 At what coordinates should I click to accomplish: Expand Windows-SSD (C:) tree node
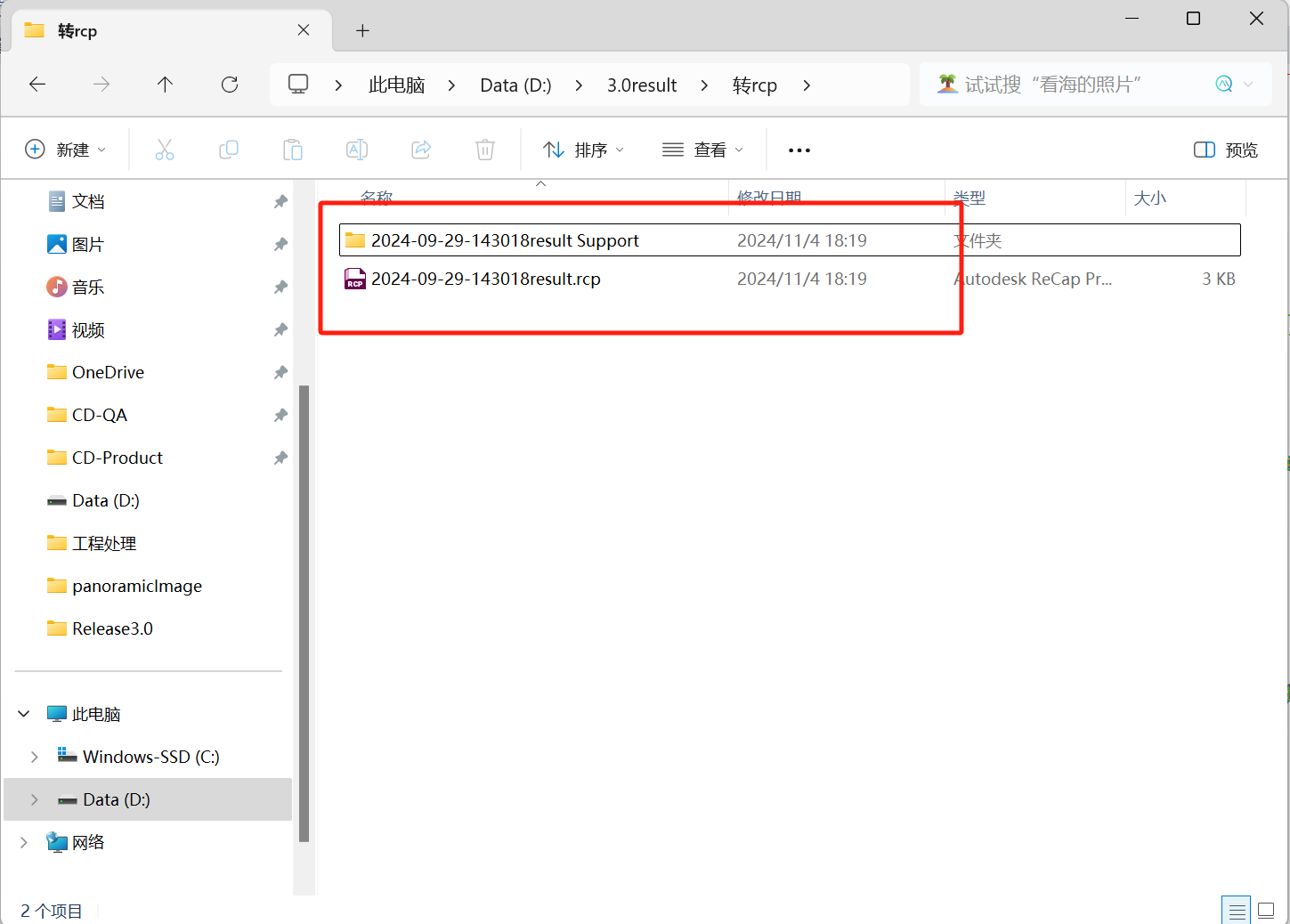pyautogui.click(x=35, y=757)
